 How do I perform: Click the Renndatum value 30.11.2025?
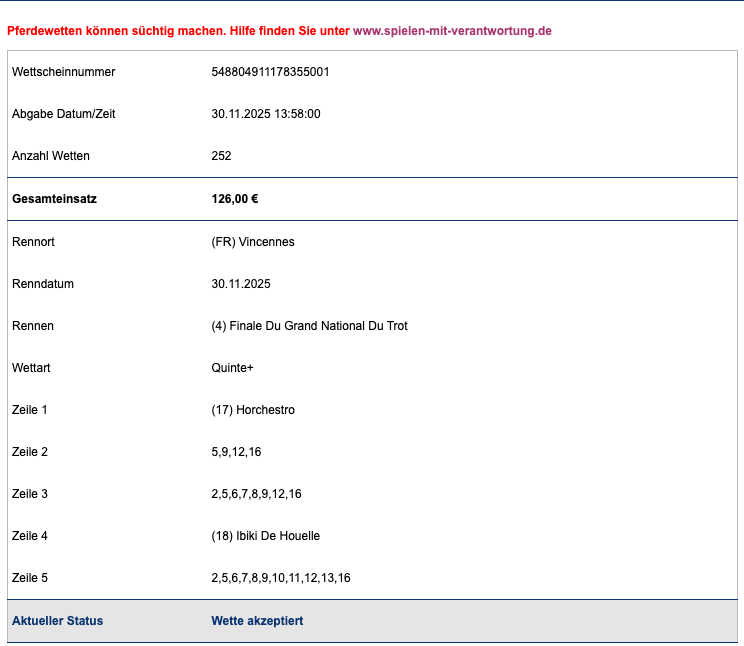click(240, 284)
